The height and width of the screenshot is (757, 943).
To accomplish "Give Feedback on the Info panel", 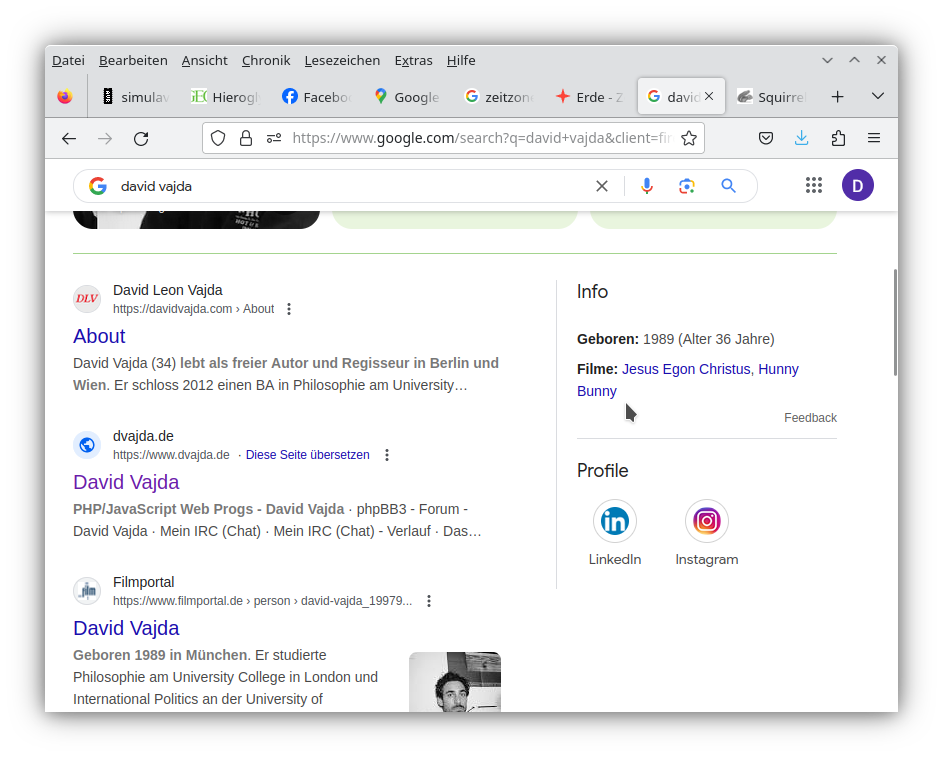I will pyautogui.click(x=810, y=417).
